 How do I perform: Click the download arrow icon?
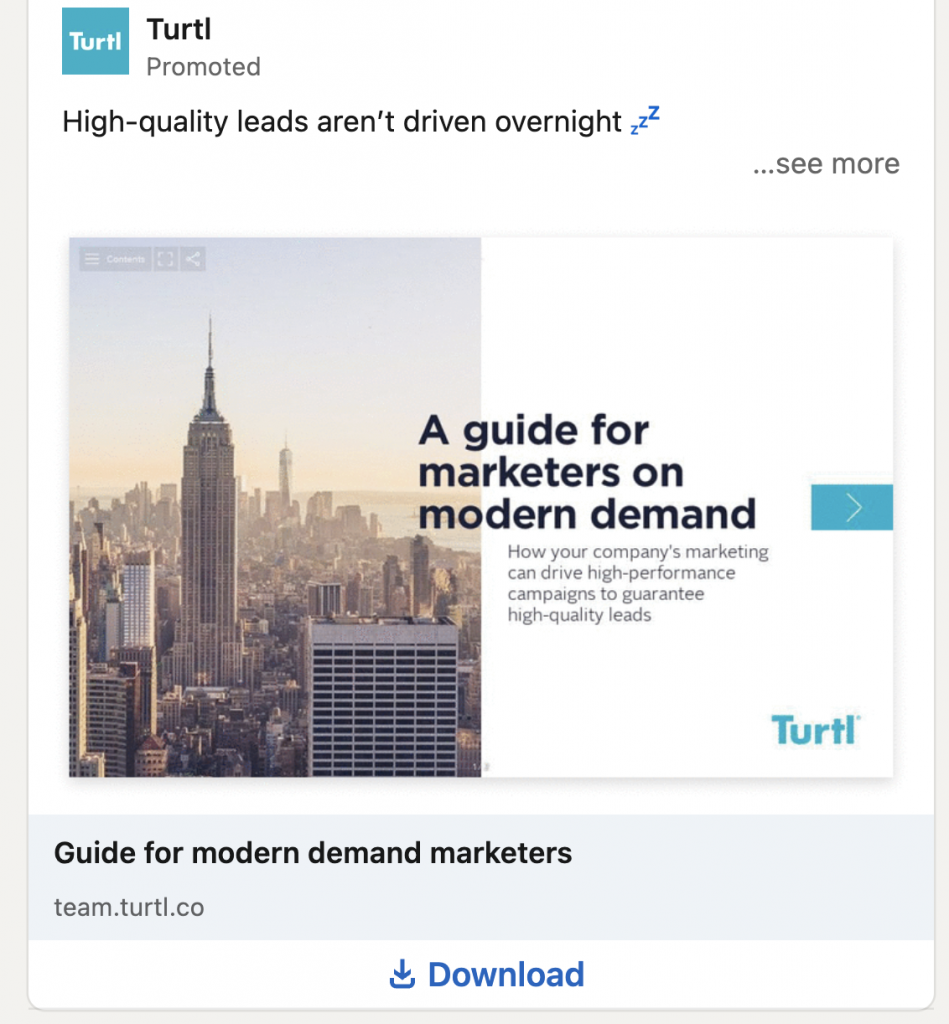(x=402, y=974)
